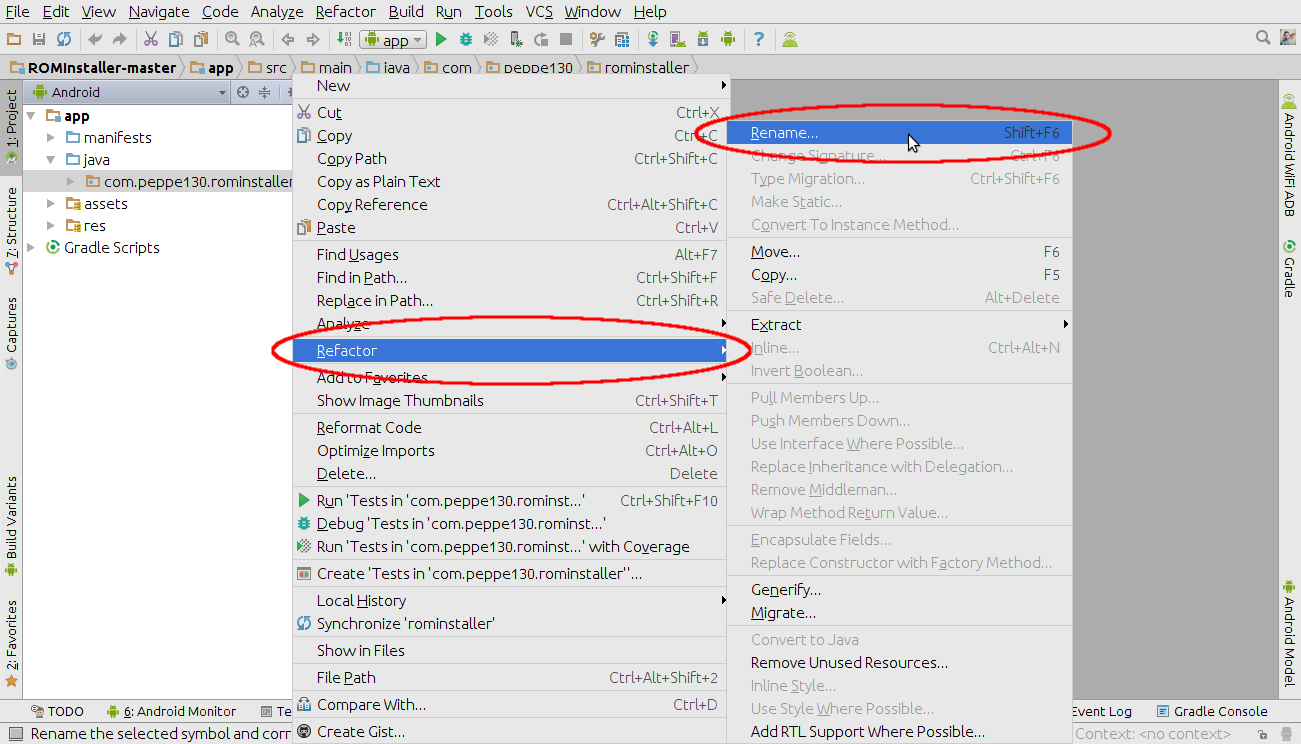Collapse the app module tree node
The width and height of the screenshot is (1301, 744).
point(32,116)
